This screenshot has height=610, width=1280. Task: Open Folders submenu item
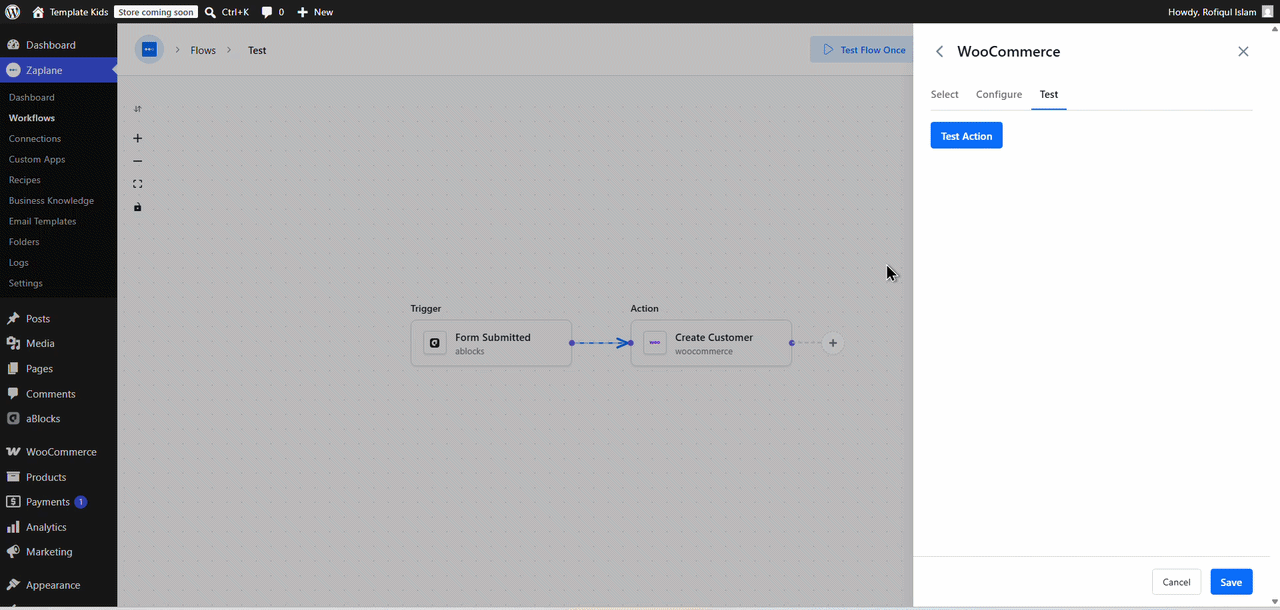coord(24,242)
